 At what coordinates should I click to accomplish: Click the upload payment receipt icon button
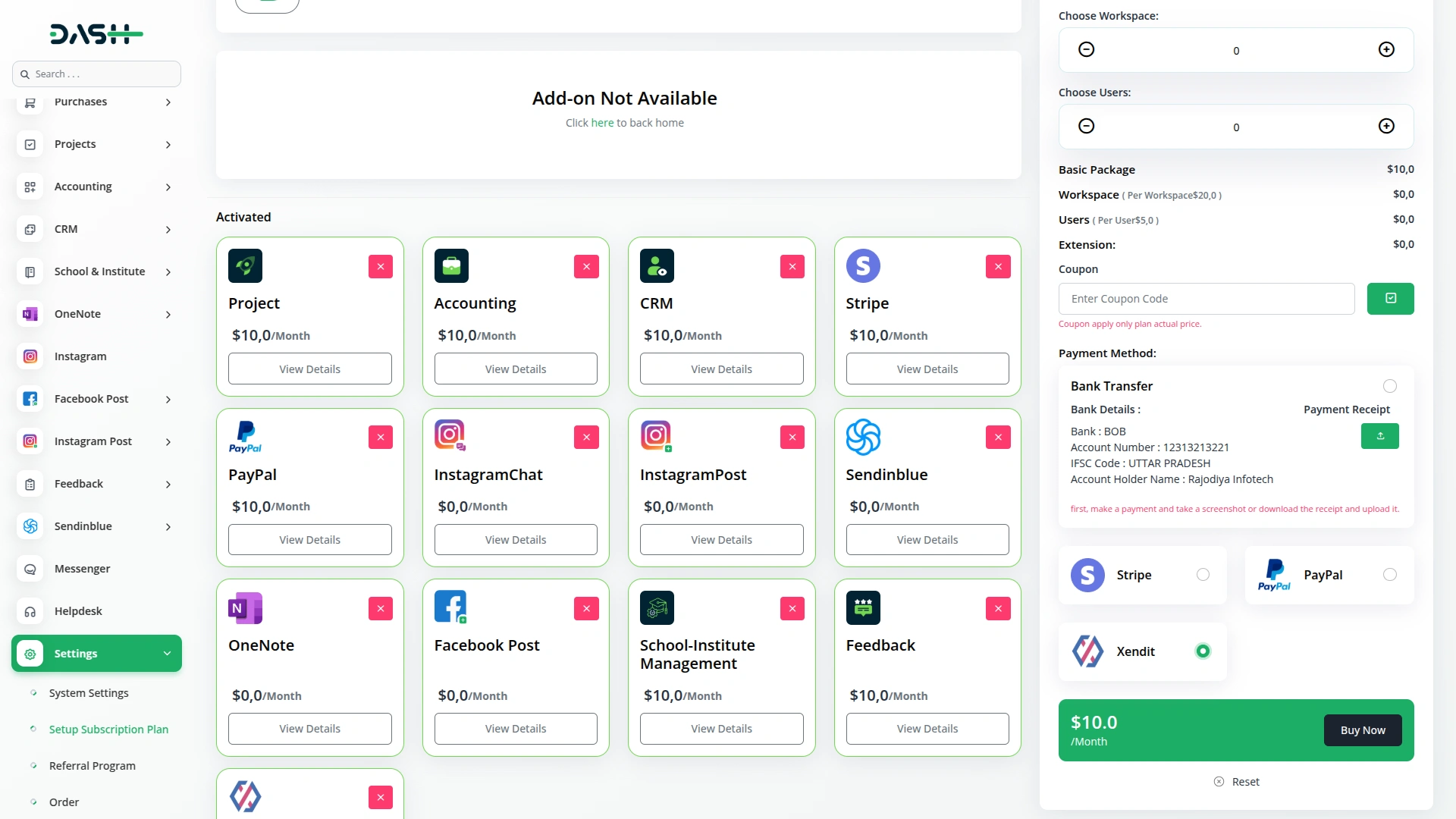(1379, 436)
